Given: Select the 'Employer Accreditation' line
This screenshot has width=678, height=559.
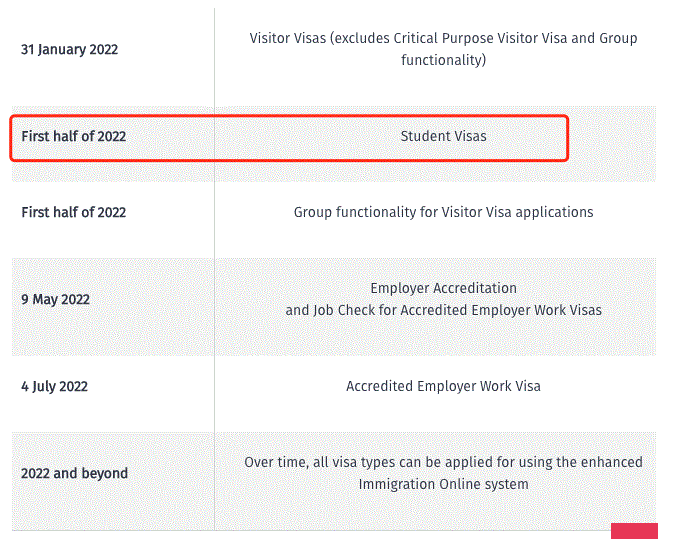Looking at the screenshot, I should click(x=443, y=288).
